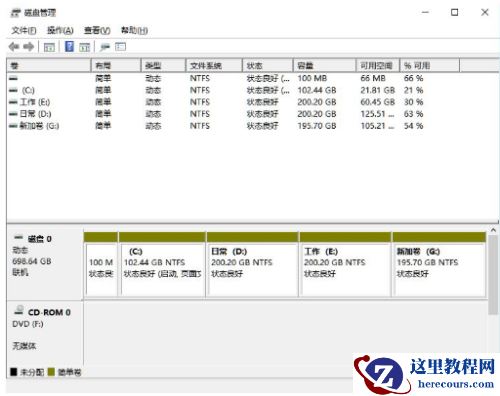Click the Back arrow in the toolbar
Screen dimensions: 500x396
[14, 47]
